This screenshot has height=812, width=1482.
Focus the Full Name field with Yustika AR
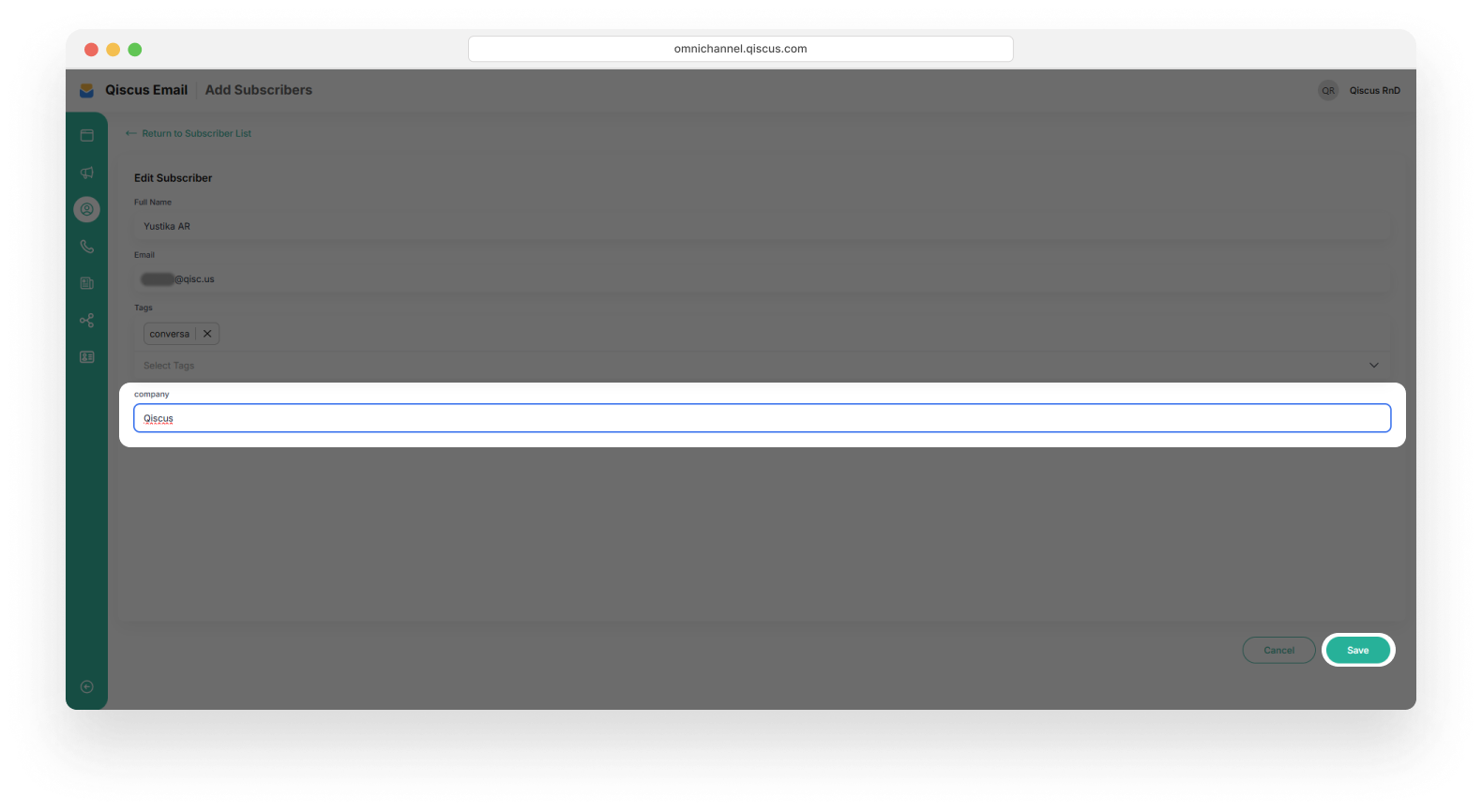coord(762,226)
